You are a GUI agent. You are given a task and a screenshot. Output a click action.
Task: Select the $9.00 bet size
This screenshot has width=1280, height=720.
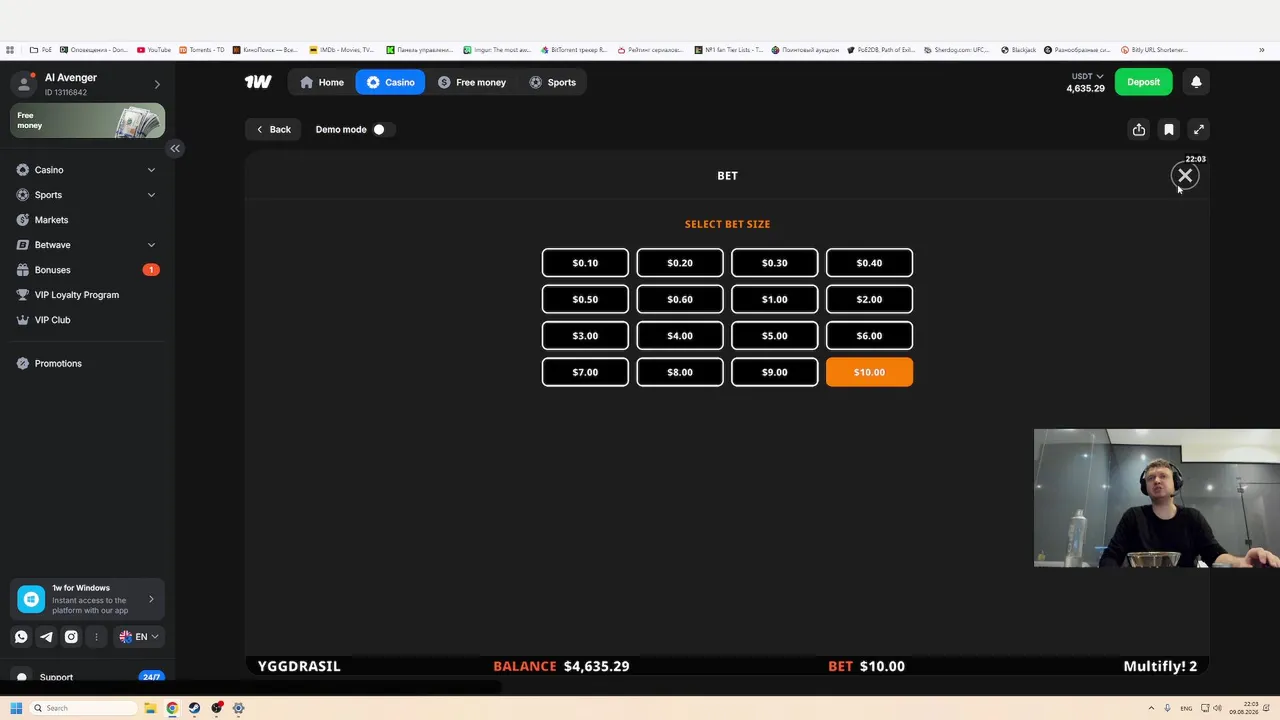coord(774,372)
